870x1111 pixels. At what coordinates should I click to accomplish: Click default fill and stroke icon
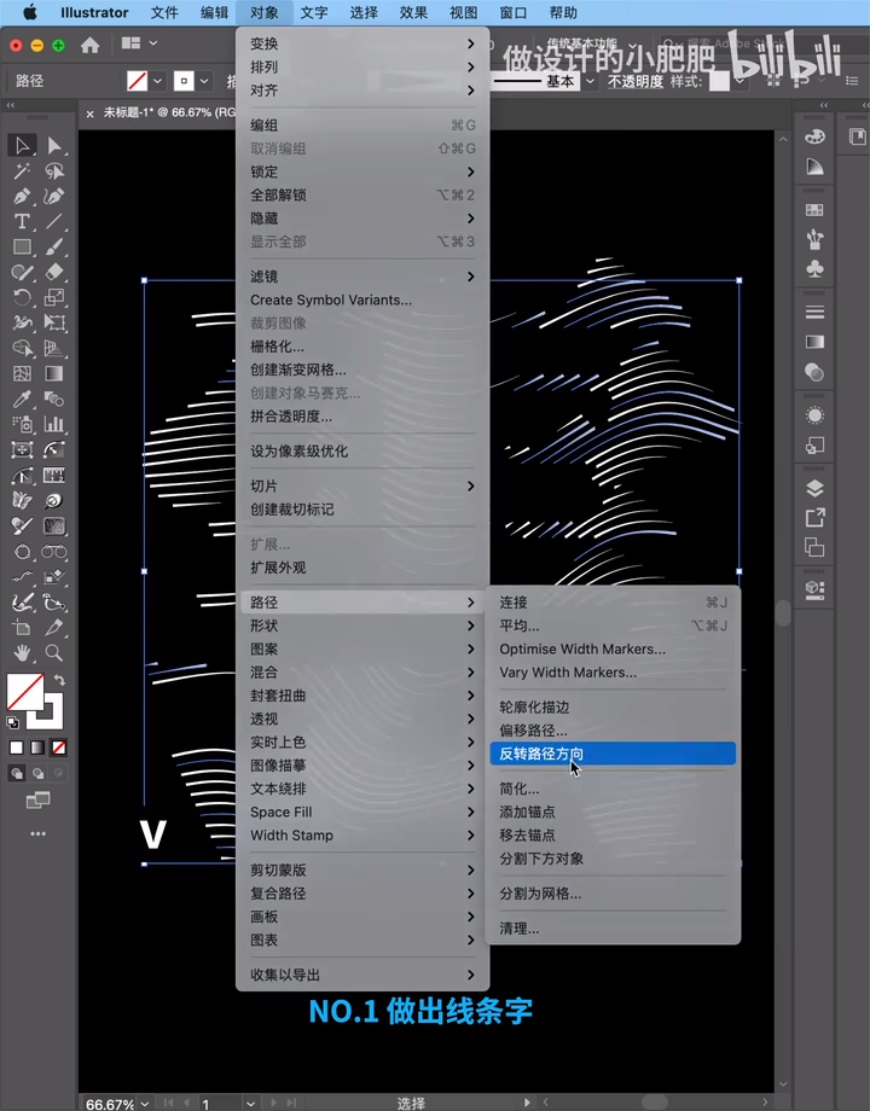(x=12, y=723)
